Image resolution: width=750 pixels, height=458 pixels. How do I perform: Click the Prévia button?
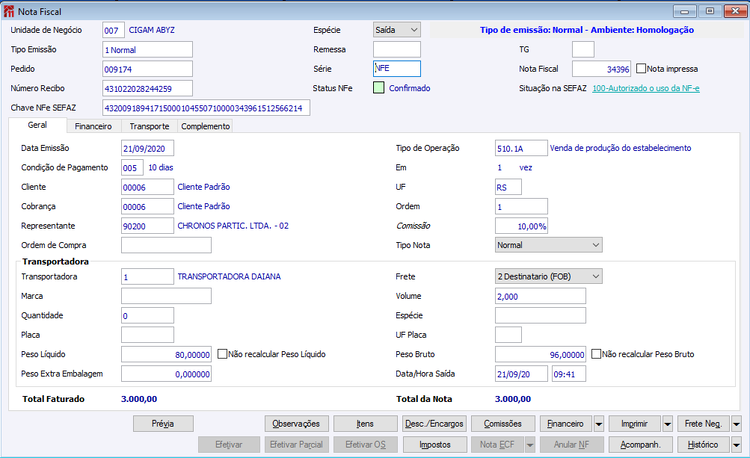pyautogui.click(x=163, y=424)
